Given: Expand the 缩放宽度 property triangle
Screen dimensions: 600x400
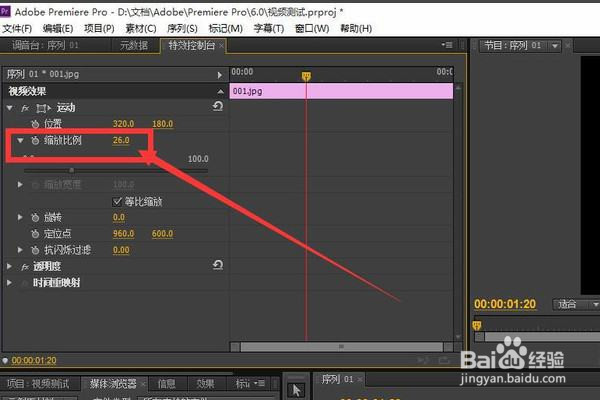Looking at the screenshot, I should coord(20,184).
